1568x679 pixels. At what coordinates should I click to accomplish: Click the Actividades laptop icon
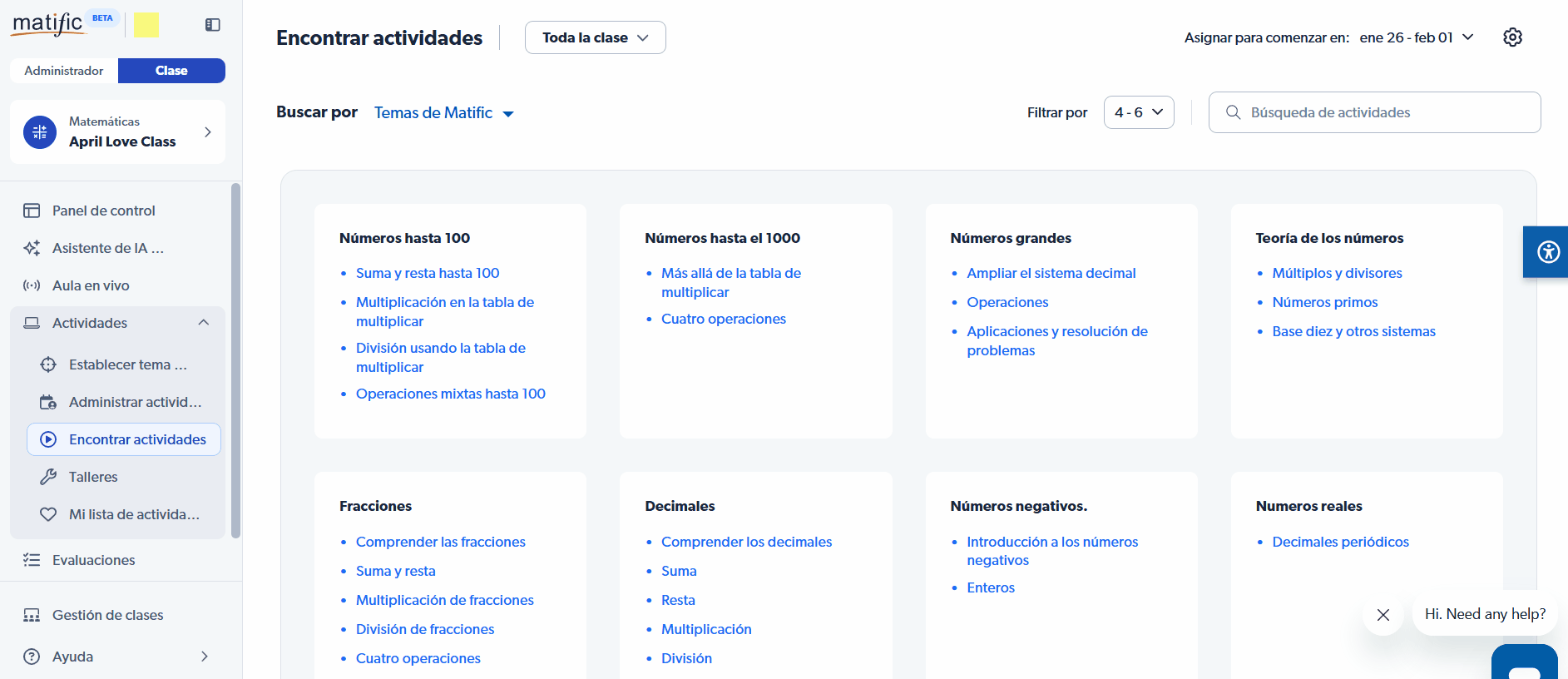click(32, 323)
